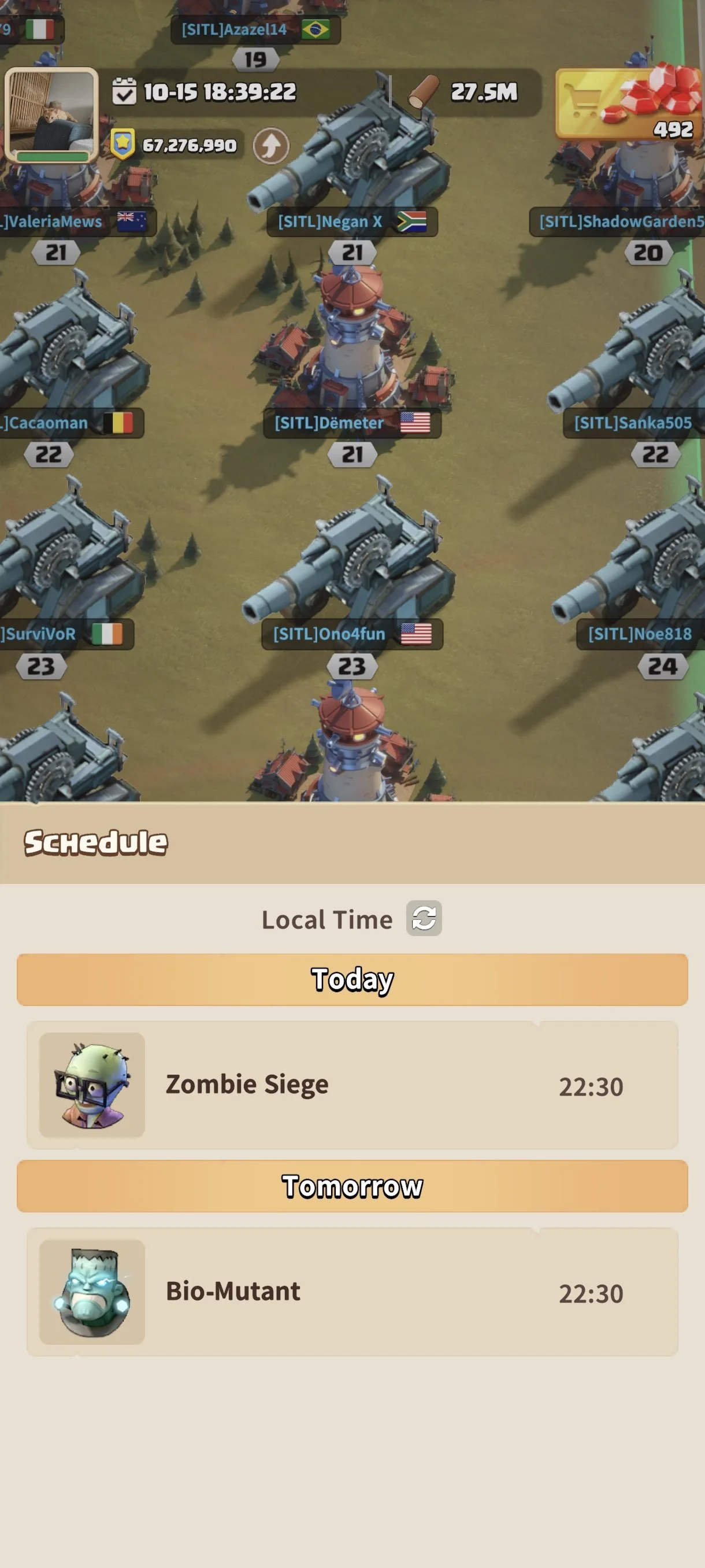The image size is (705, 1568).
Task: Select [SITL]Dëmeter's base tower
Action: pyautogui.click(x=353, y=341)
